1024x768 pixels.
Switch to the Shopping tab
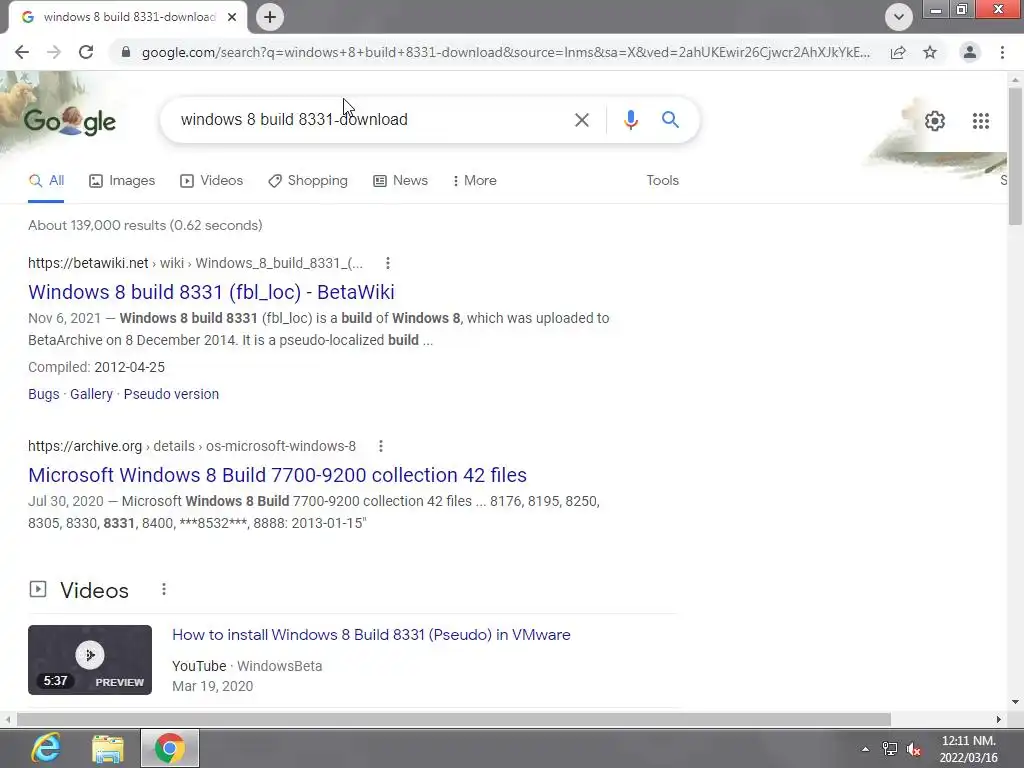coord(308,181)
